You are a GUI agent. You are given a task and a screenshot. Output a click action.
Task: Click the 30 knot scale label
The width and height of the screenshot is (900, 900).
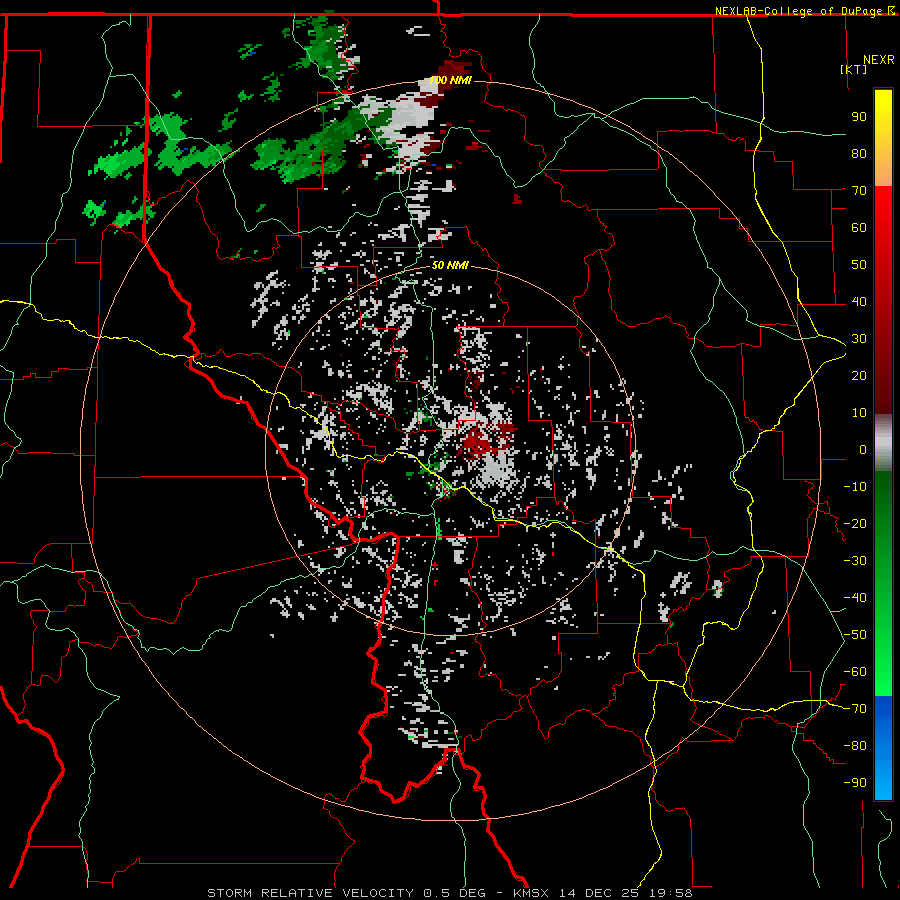pos(859,339)
